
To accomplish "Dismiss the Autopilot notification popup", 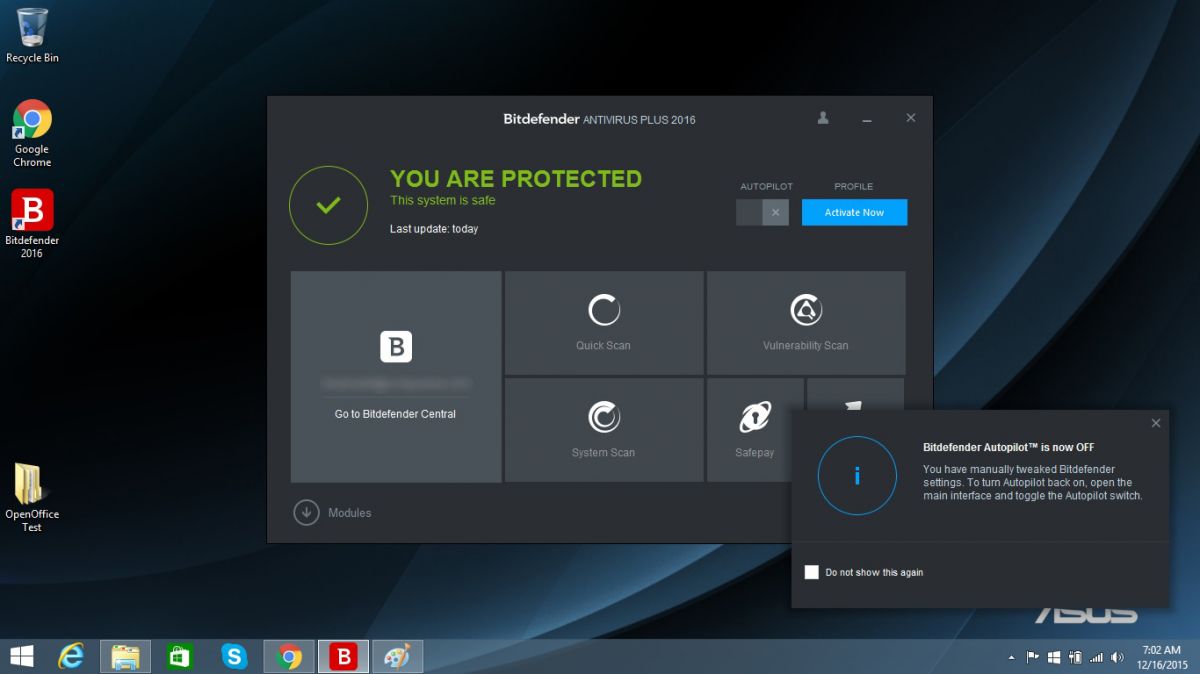I will pos(1156,423).
